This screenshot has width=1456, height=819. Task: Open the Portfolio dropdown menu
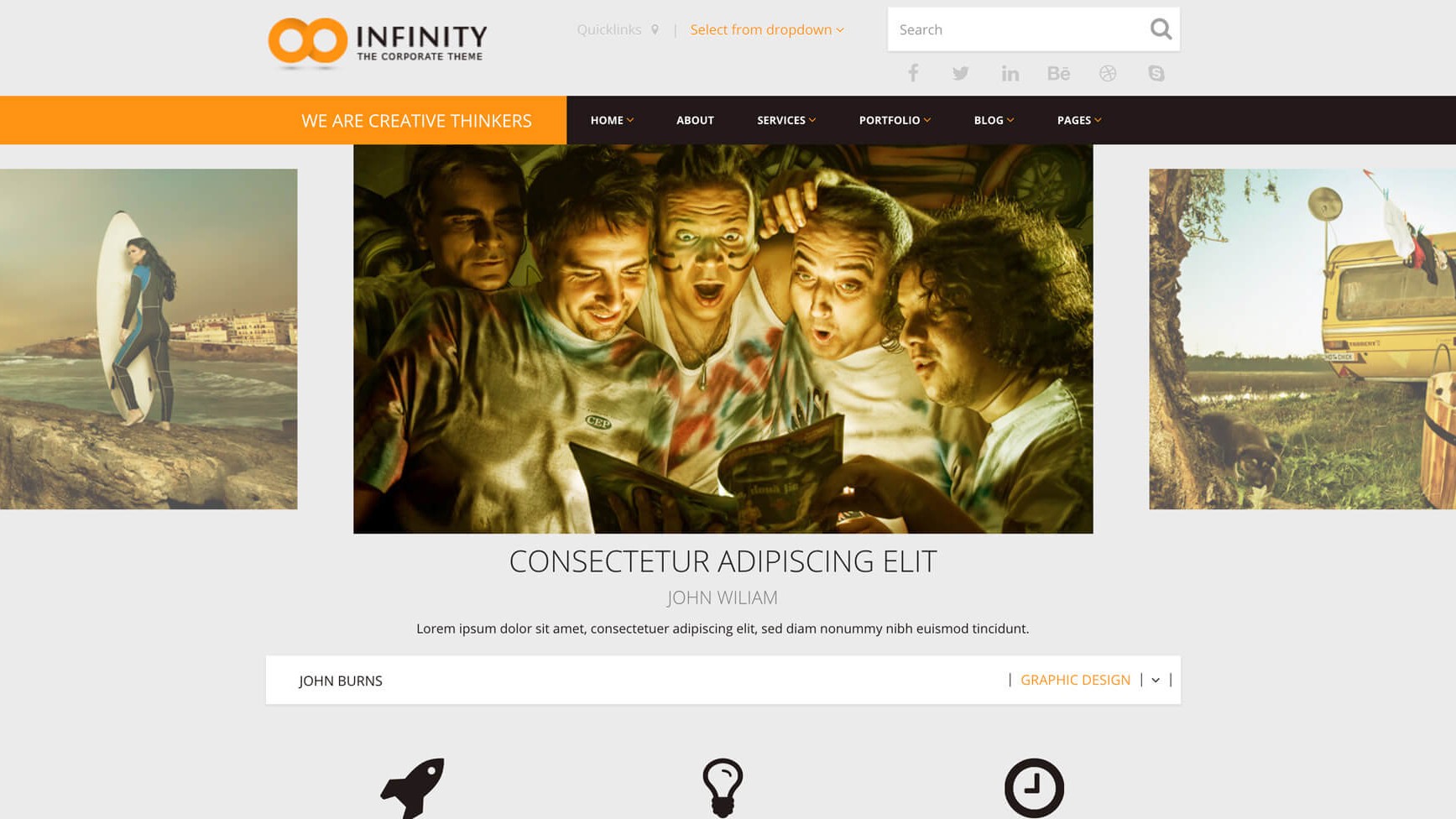pos(895,120)
